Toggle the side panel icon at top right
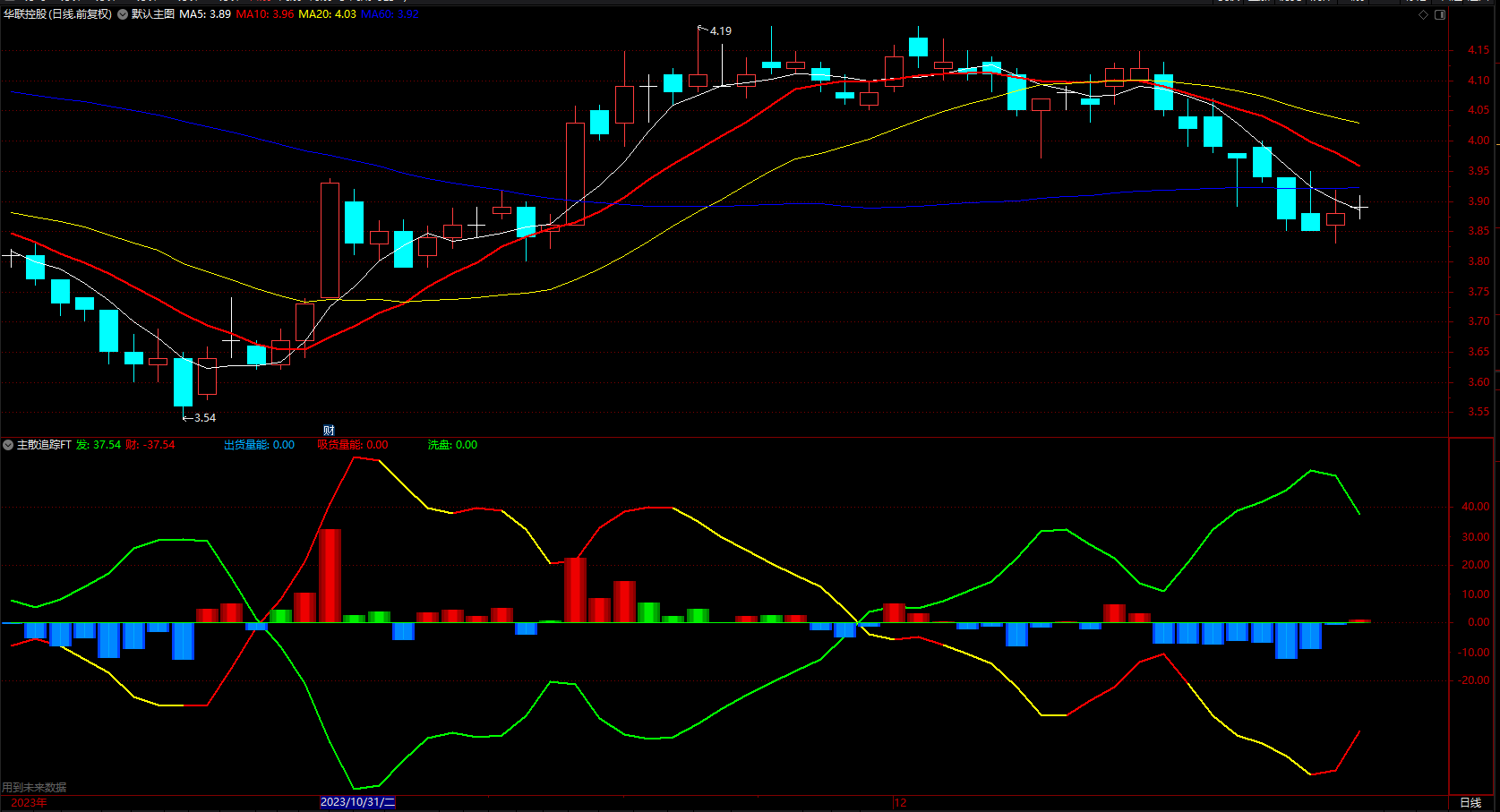Viewport: 1500px width, 812px height. click(x=1440, y=14)
